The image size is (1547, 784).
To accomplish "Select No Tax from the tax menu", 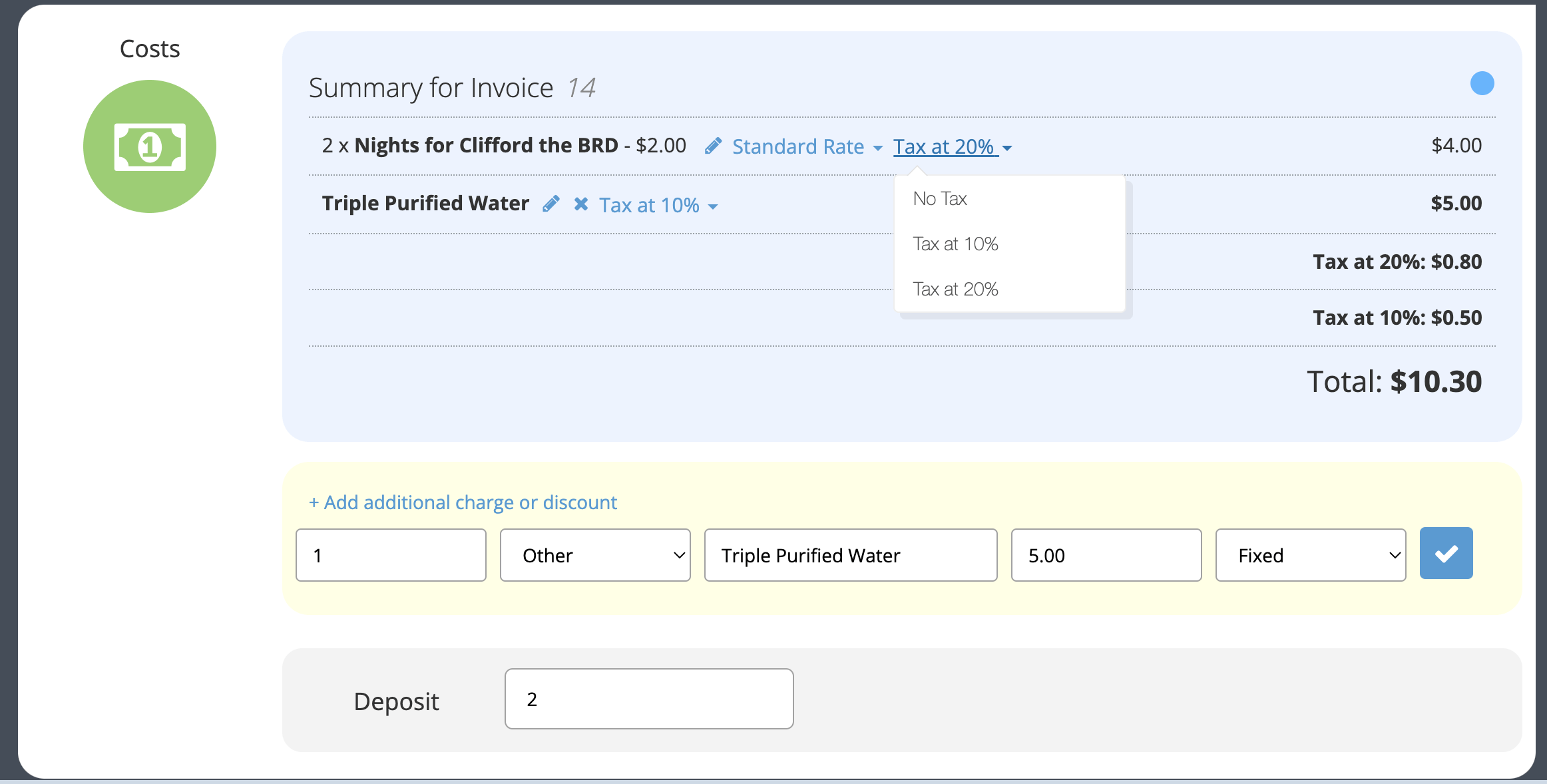I will [x=940, y=198].
